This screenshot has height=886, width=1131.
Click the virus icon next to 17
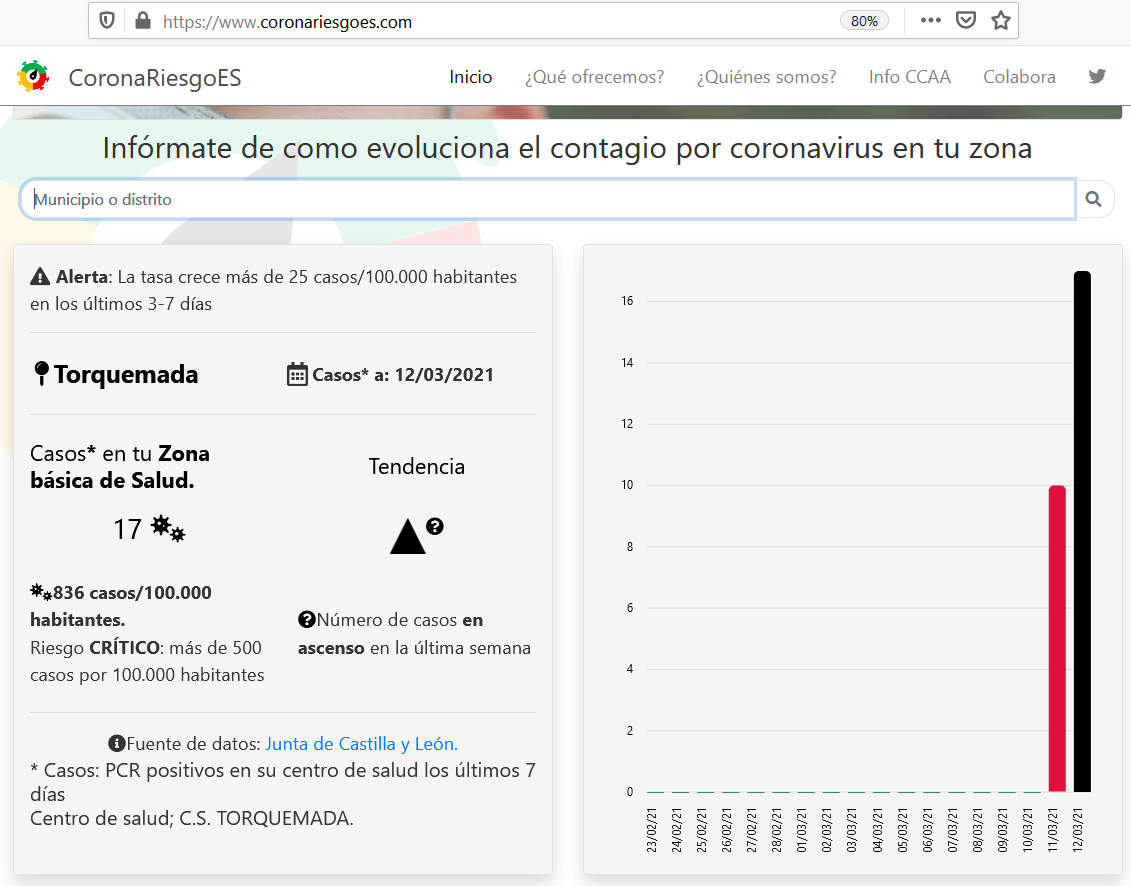point(168,529)
